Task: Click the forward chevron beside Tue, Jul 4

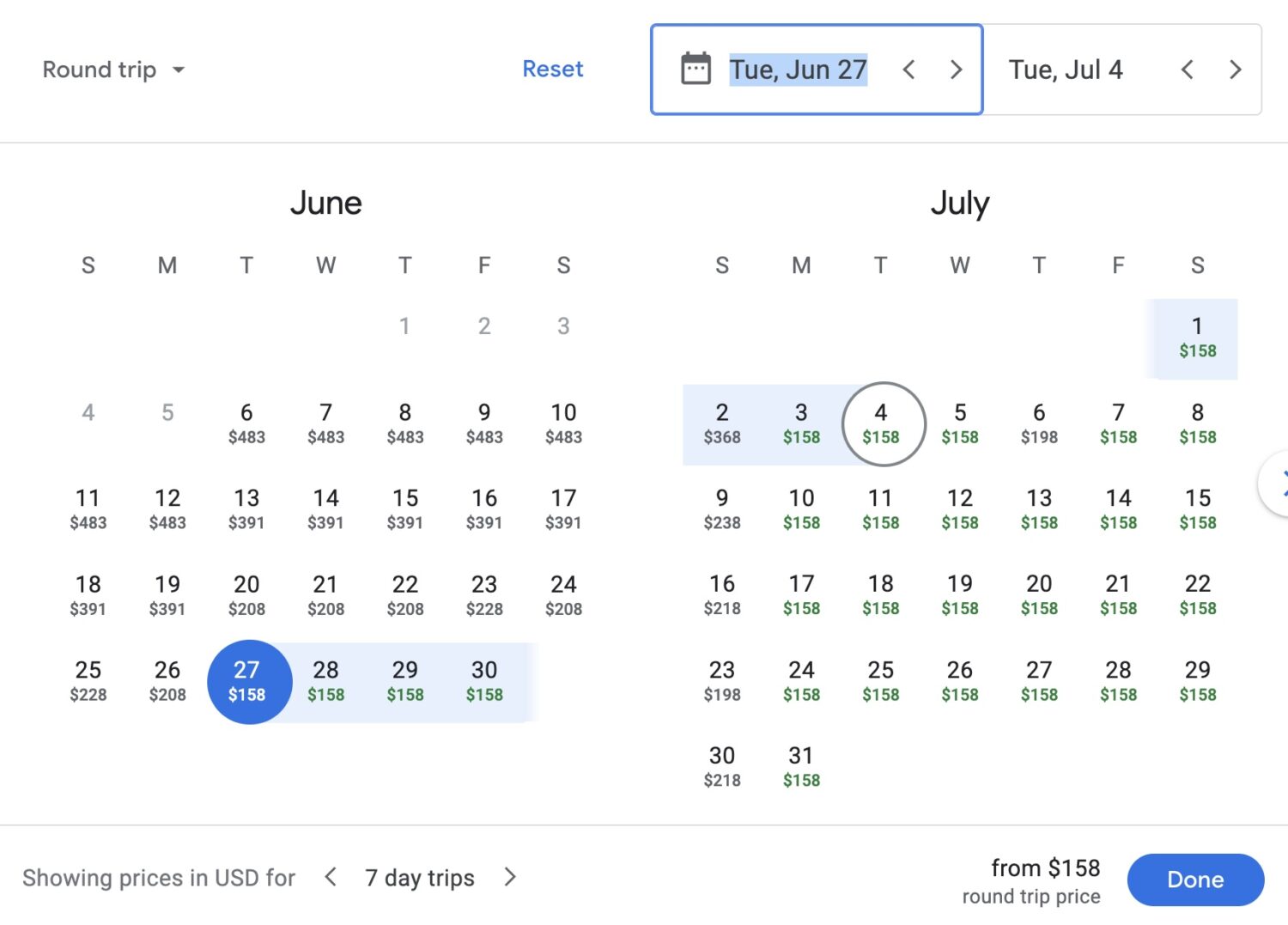Action: [1235, 70]
